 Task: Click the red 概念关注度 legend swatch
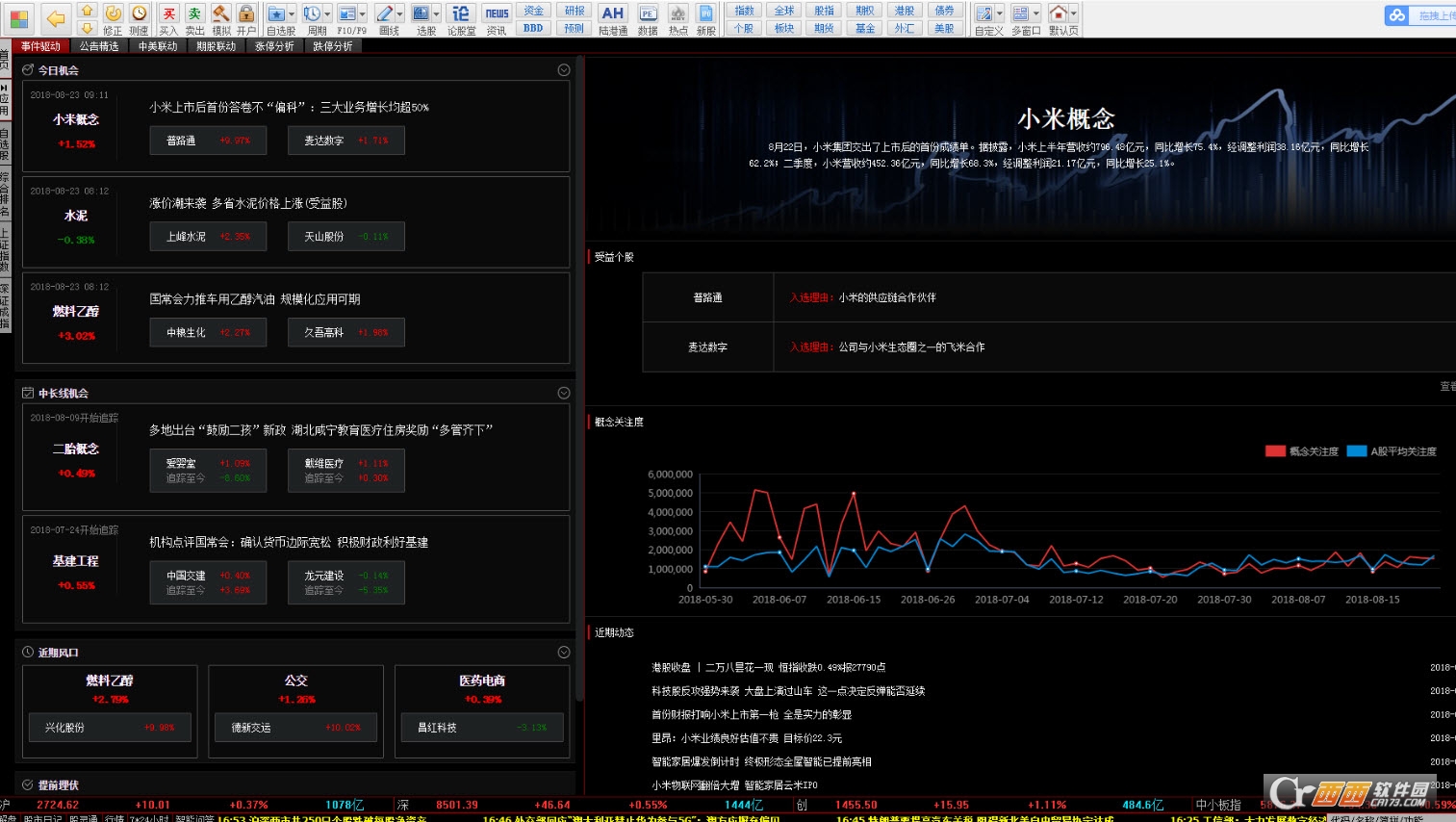click(x=1275, y=451)
